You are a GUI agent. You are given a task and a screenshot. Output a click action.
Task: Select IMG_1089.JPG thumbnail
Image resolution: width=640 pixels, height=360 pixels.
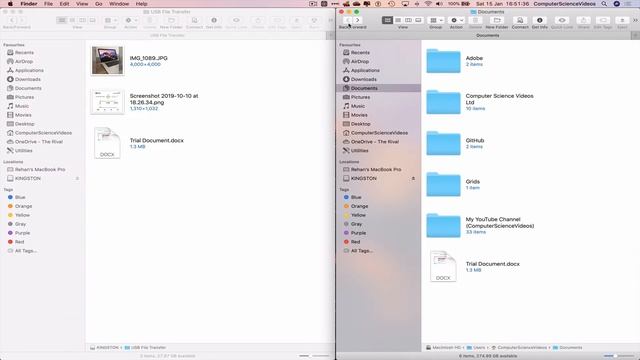click(107, 60)
